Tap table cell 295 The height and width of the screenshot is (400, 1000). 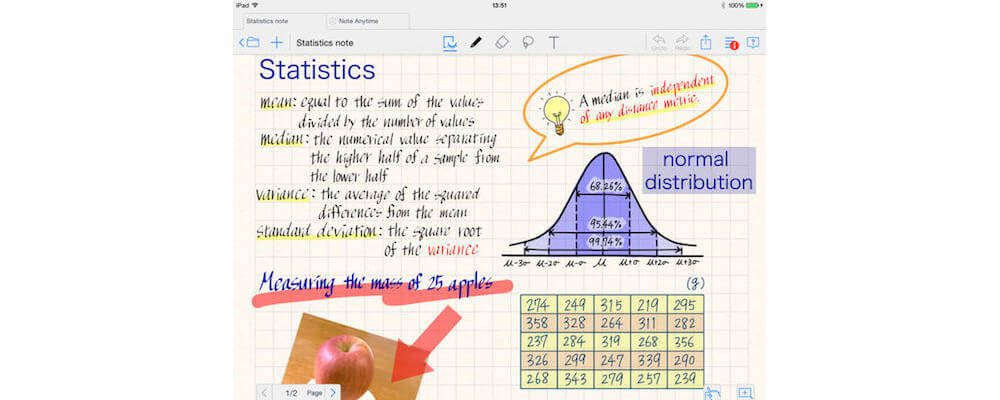686,304
